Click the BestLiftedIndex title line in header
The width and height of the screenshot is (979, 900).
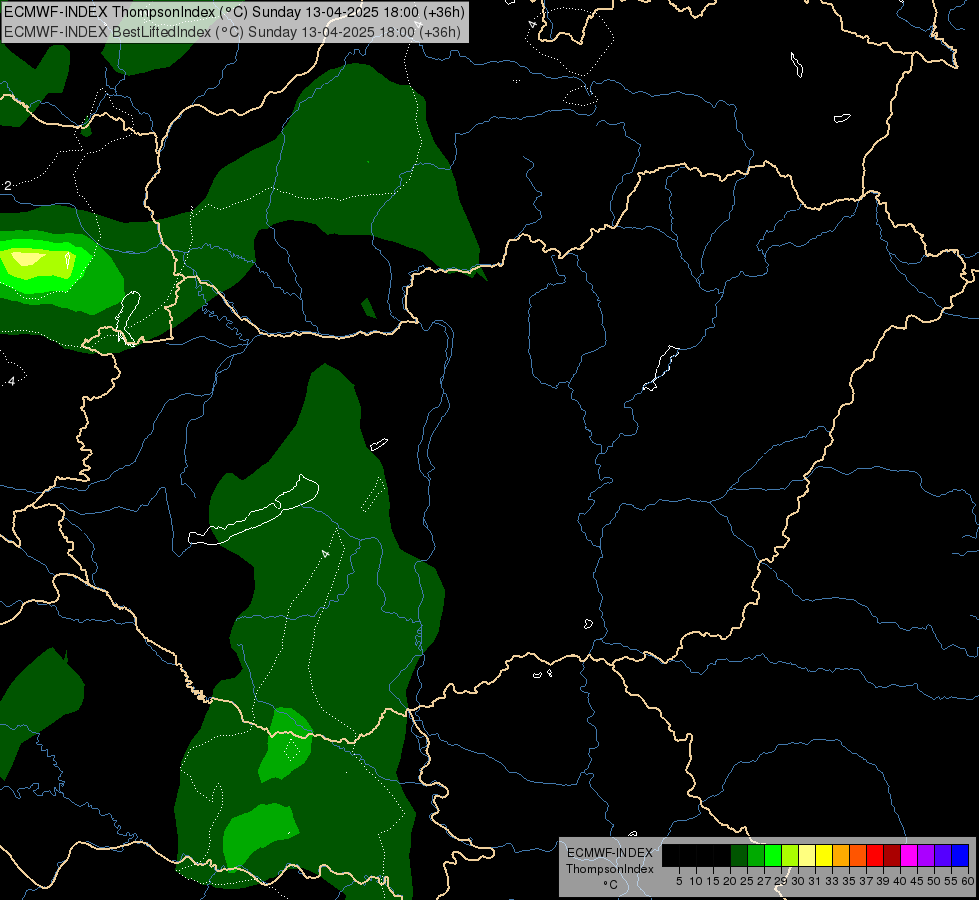(232, 32)
